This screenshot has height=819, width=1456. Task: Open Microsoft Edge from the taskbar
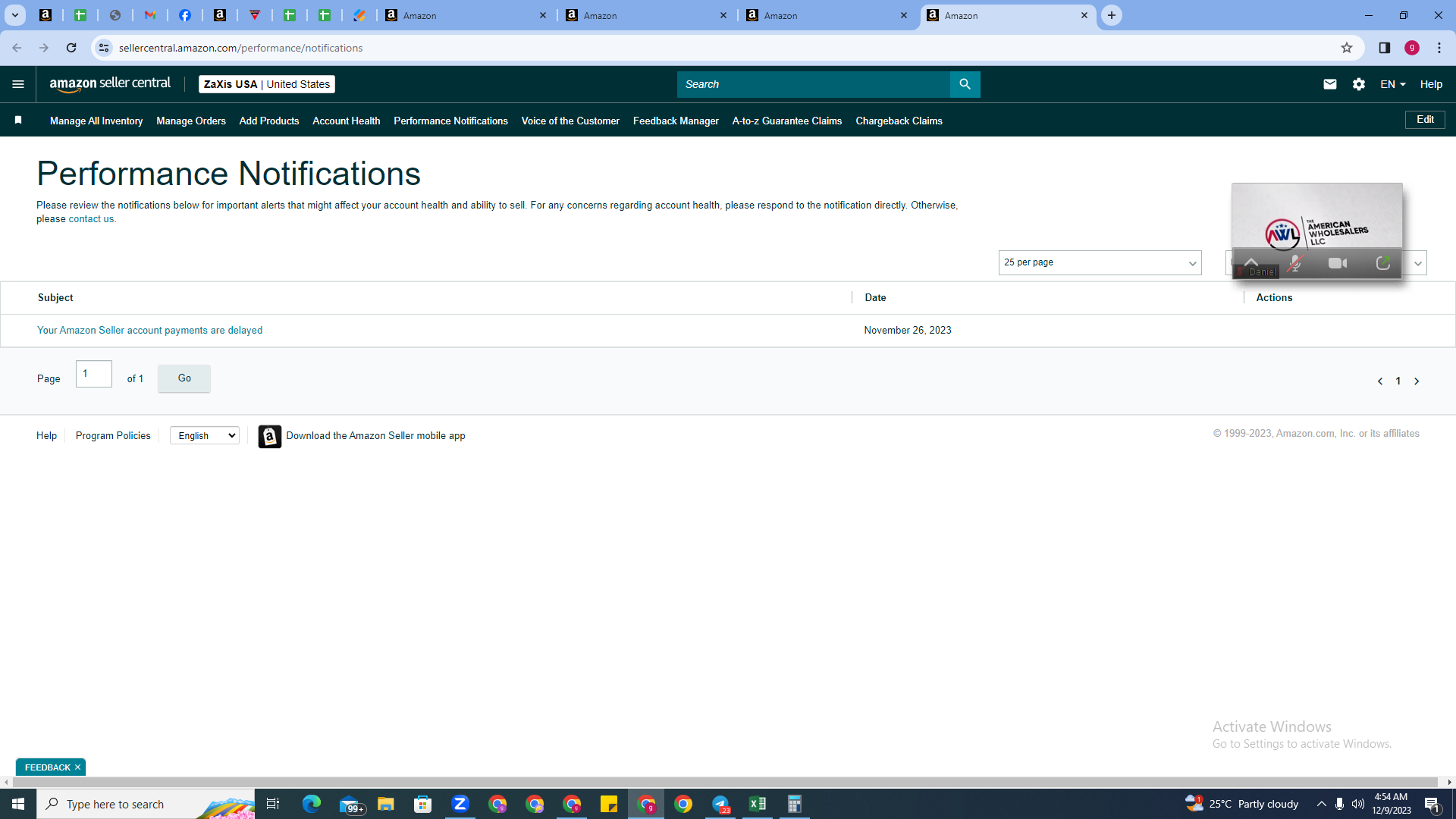pos(312,804)
